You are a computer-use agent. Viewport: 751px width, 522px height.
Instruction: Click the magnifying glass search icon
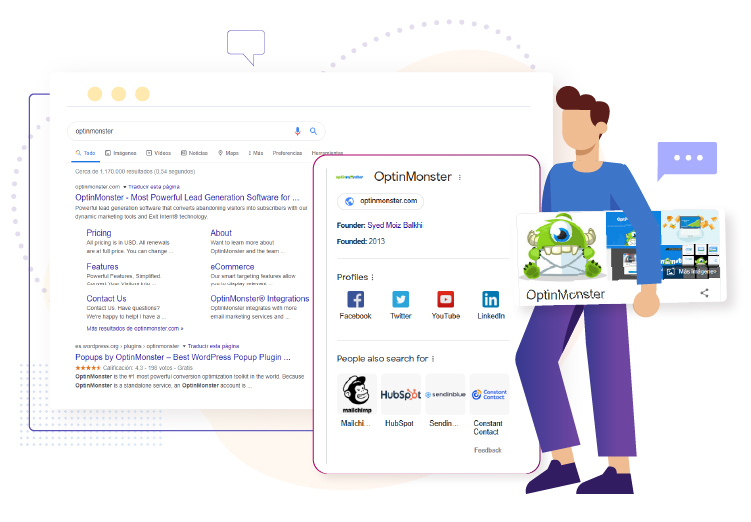[x=313, y=131]
